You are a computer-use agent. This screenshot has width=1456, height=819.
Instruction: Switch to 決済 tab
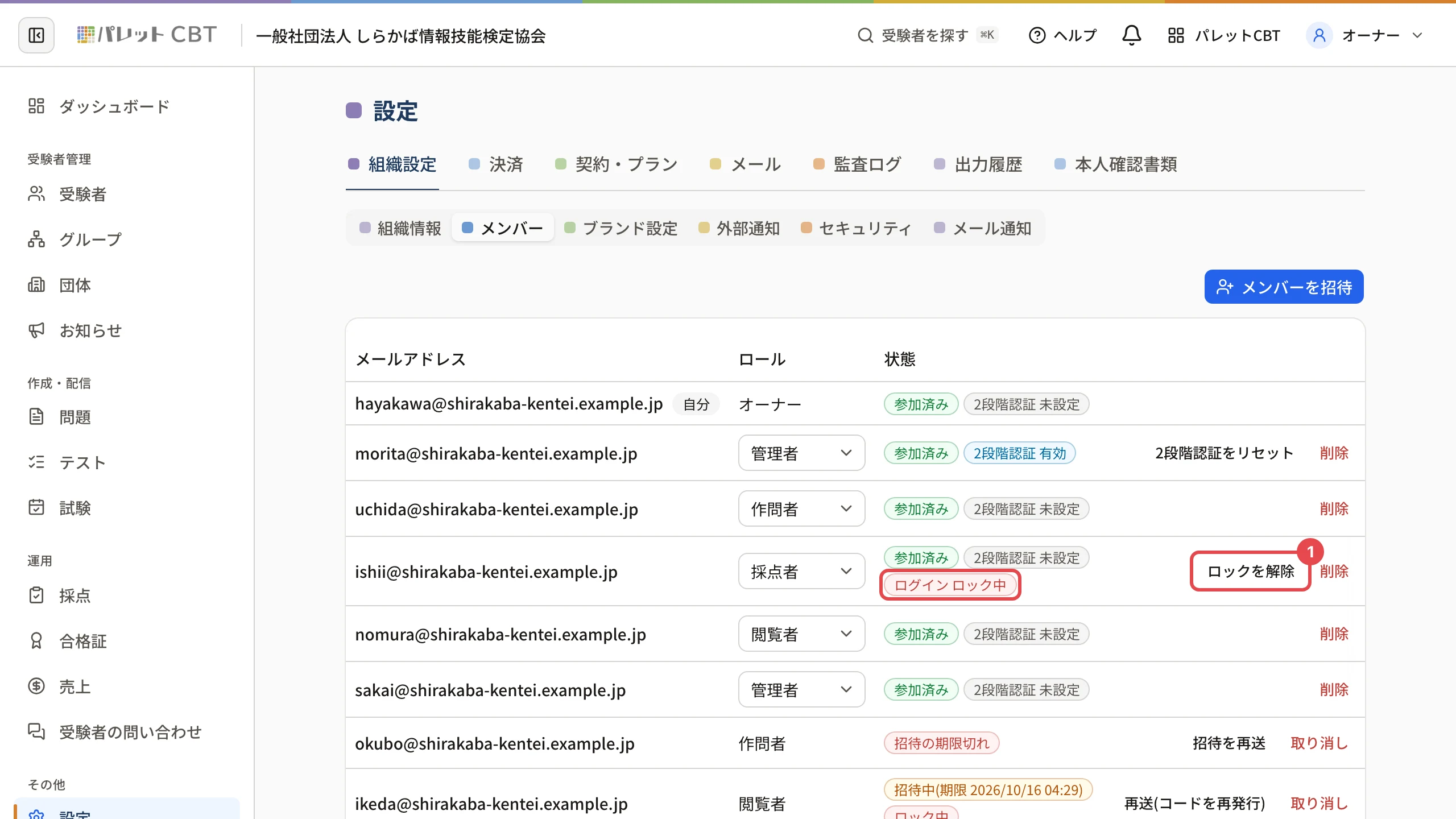[496, 164]
